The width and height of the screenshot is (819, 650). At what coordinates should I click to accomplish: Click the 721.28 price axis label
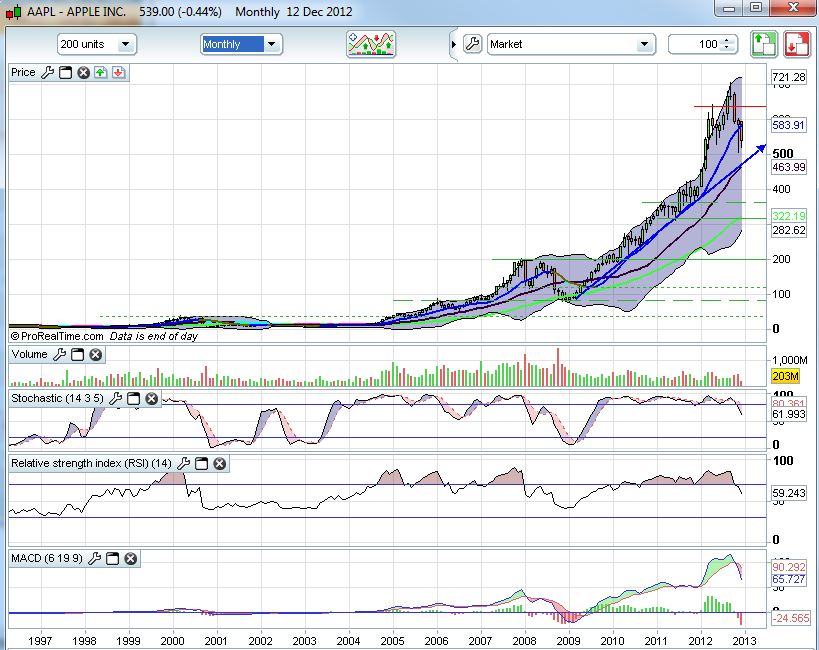click(x=789, y=77)
